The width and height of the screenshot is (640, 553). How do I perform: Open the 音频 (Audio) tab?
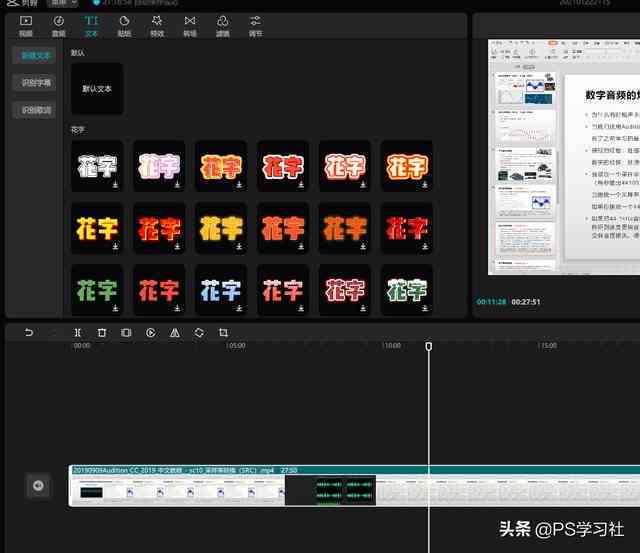[59, 27]
